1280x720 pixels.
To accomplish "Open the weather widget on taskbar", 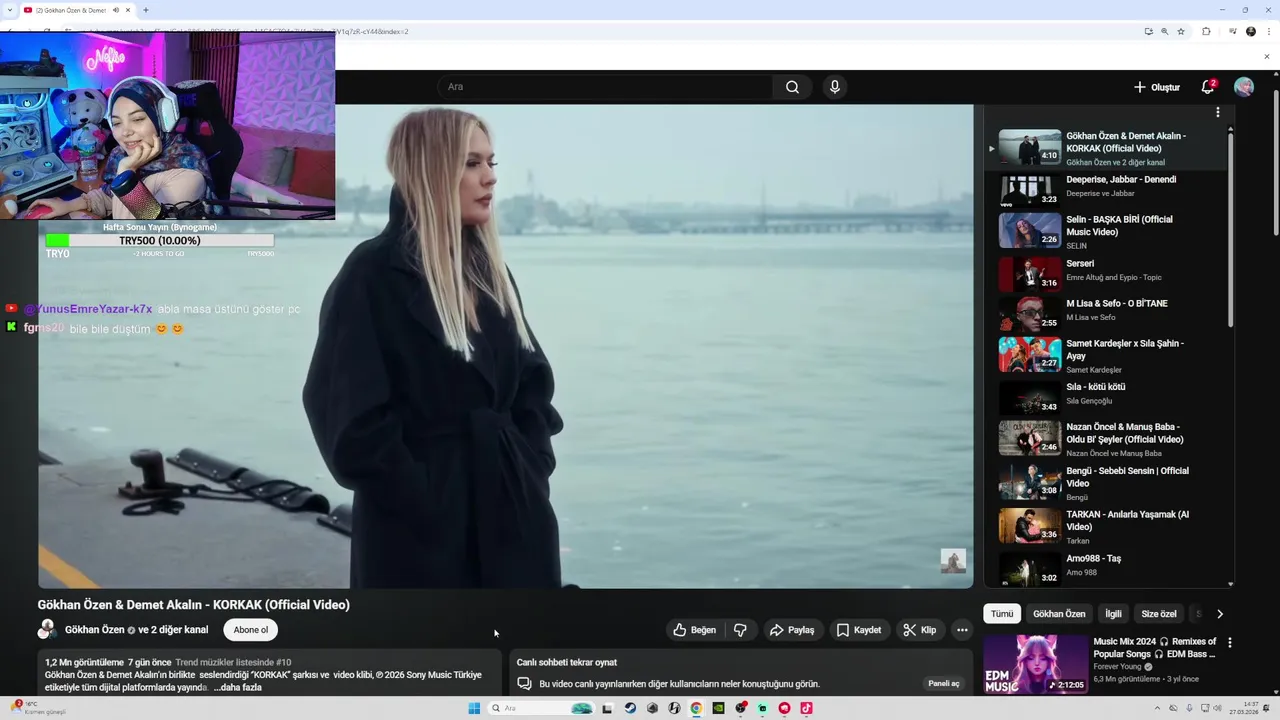I will click(38, 708).
